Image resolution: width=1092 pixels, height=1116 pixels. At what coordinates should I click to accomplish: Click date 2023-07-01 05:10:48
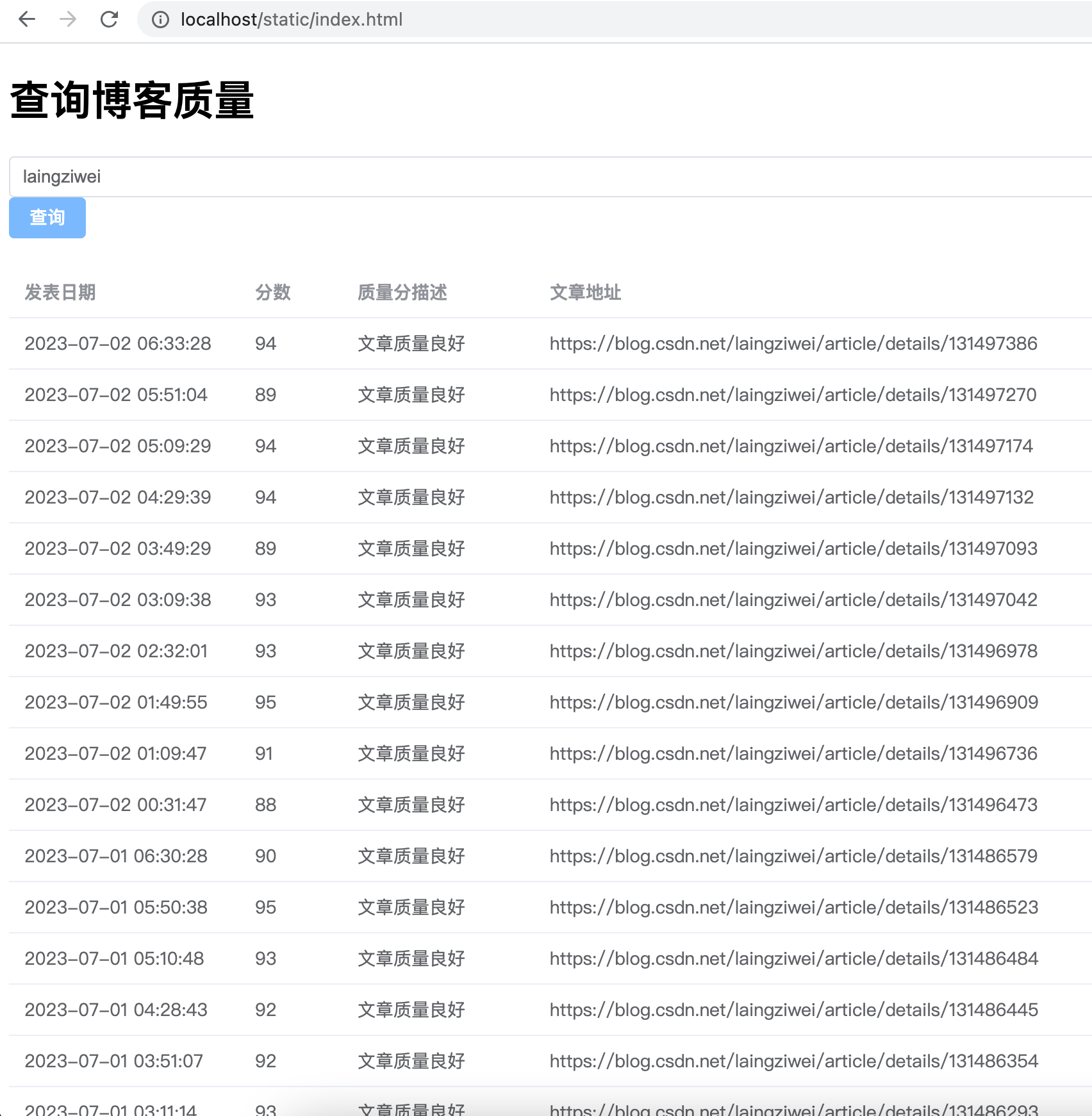114,959
